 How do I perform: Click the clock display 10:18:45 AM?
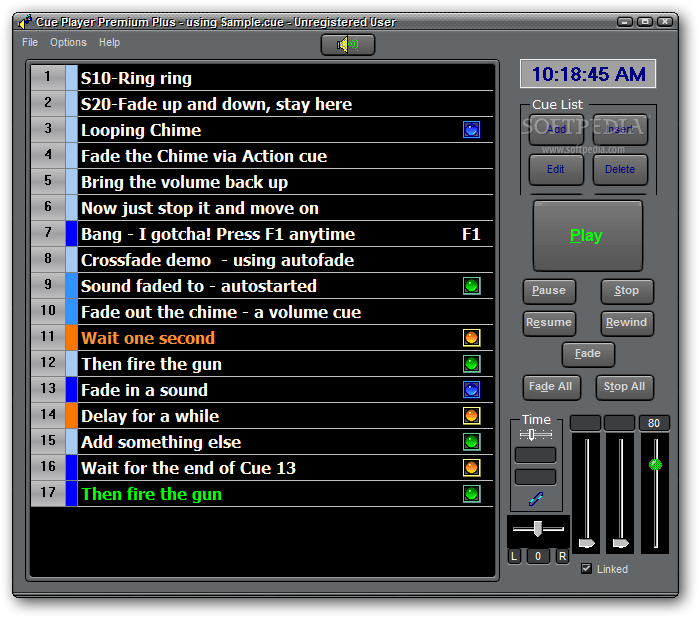(588, 74)
